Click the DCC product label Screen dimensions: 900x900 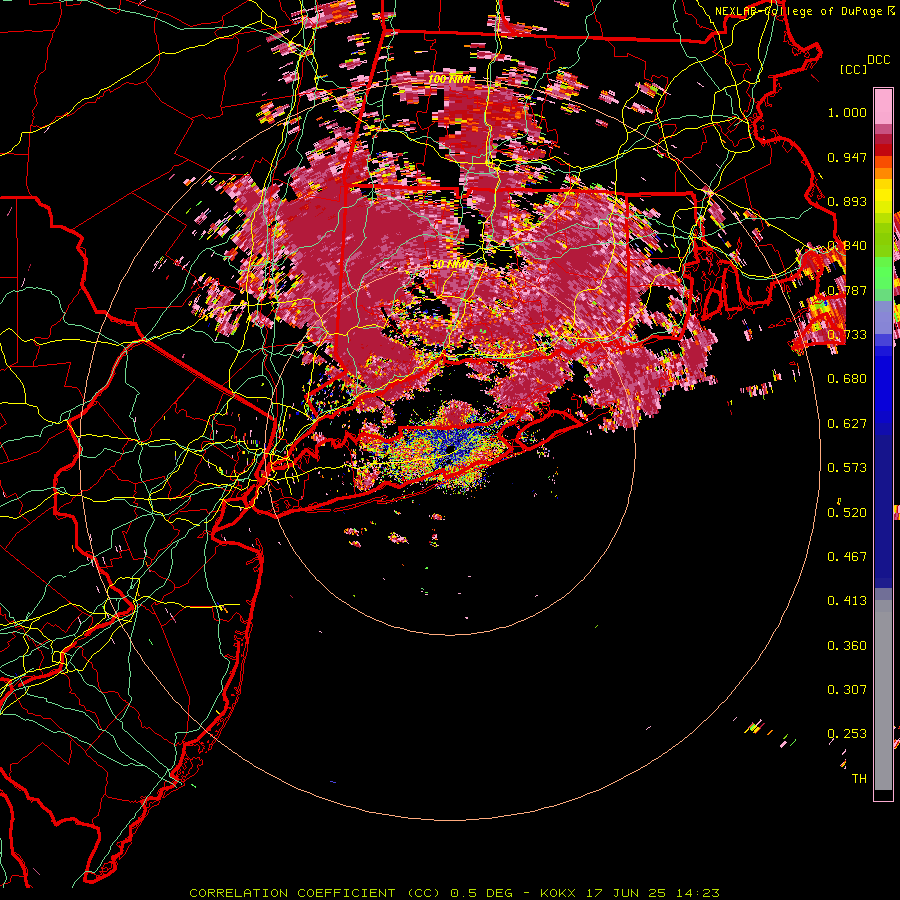(878, 59)
